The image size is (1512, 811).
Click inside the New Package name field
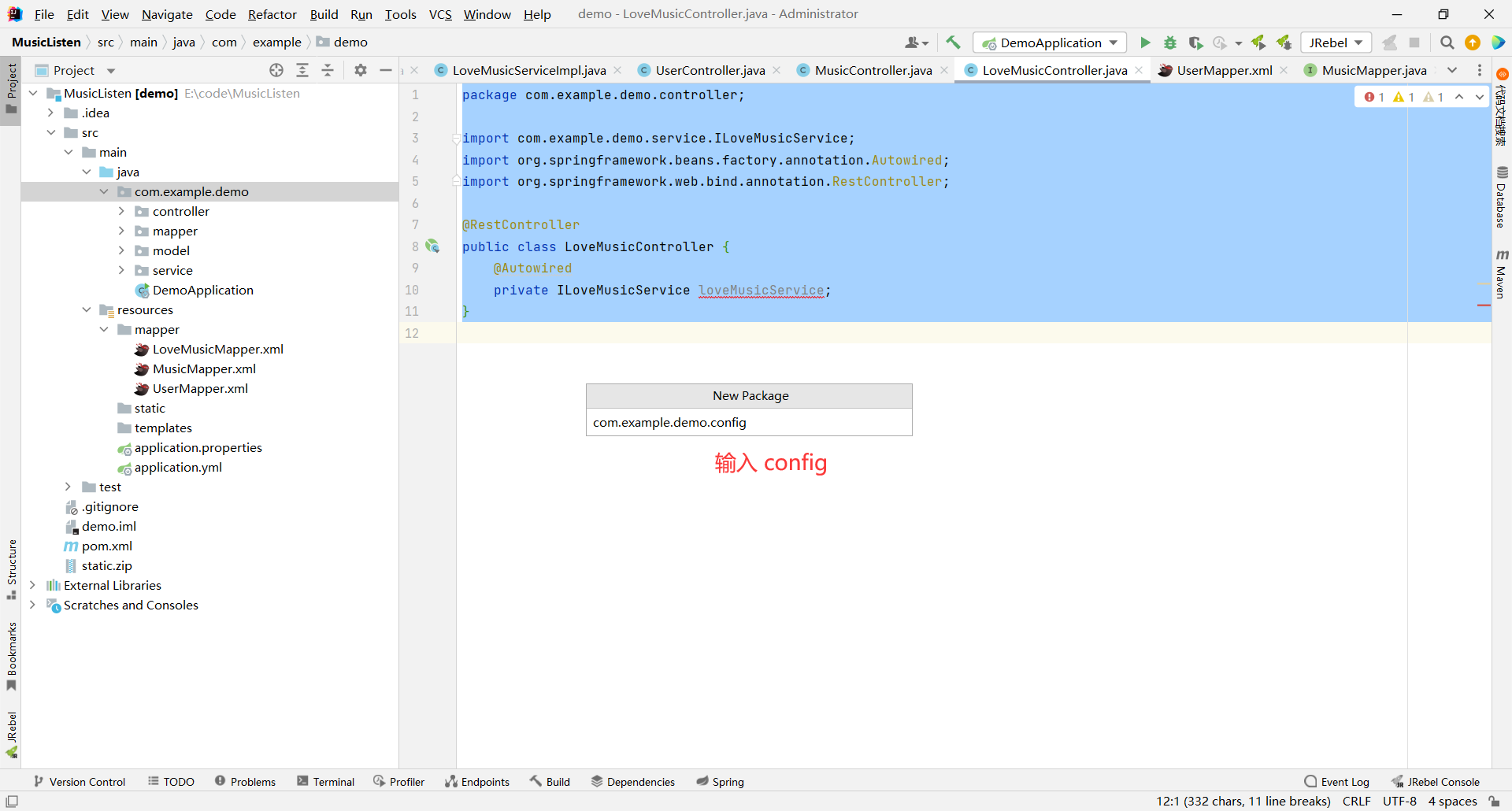749,422
